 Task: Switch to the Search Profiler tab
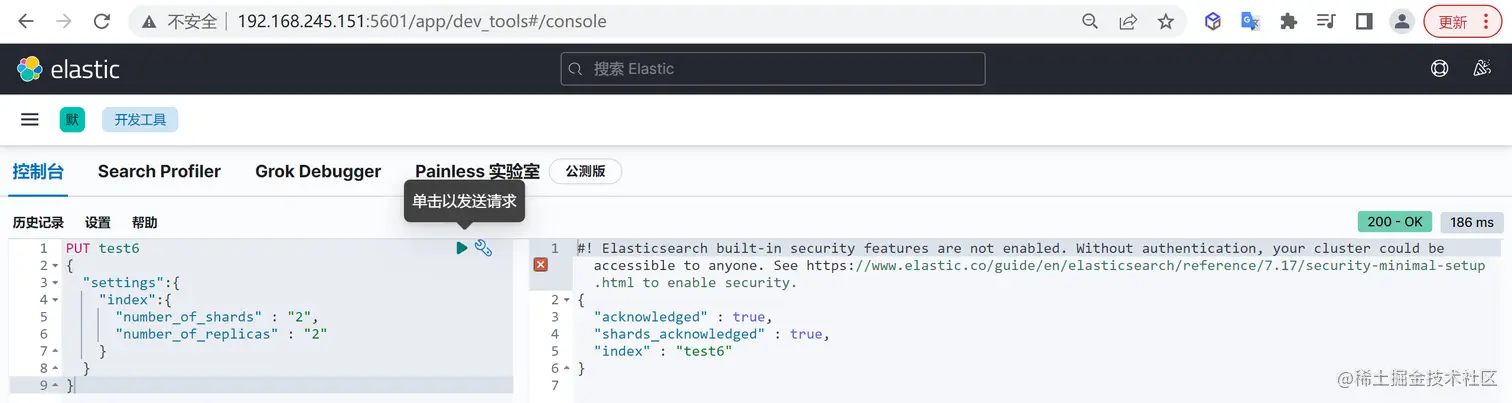[x=159, y=171]
